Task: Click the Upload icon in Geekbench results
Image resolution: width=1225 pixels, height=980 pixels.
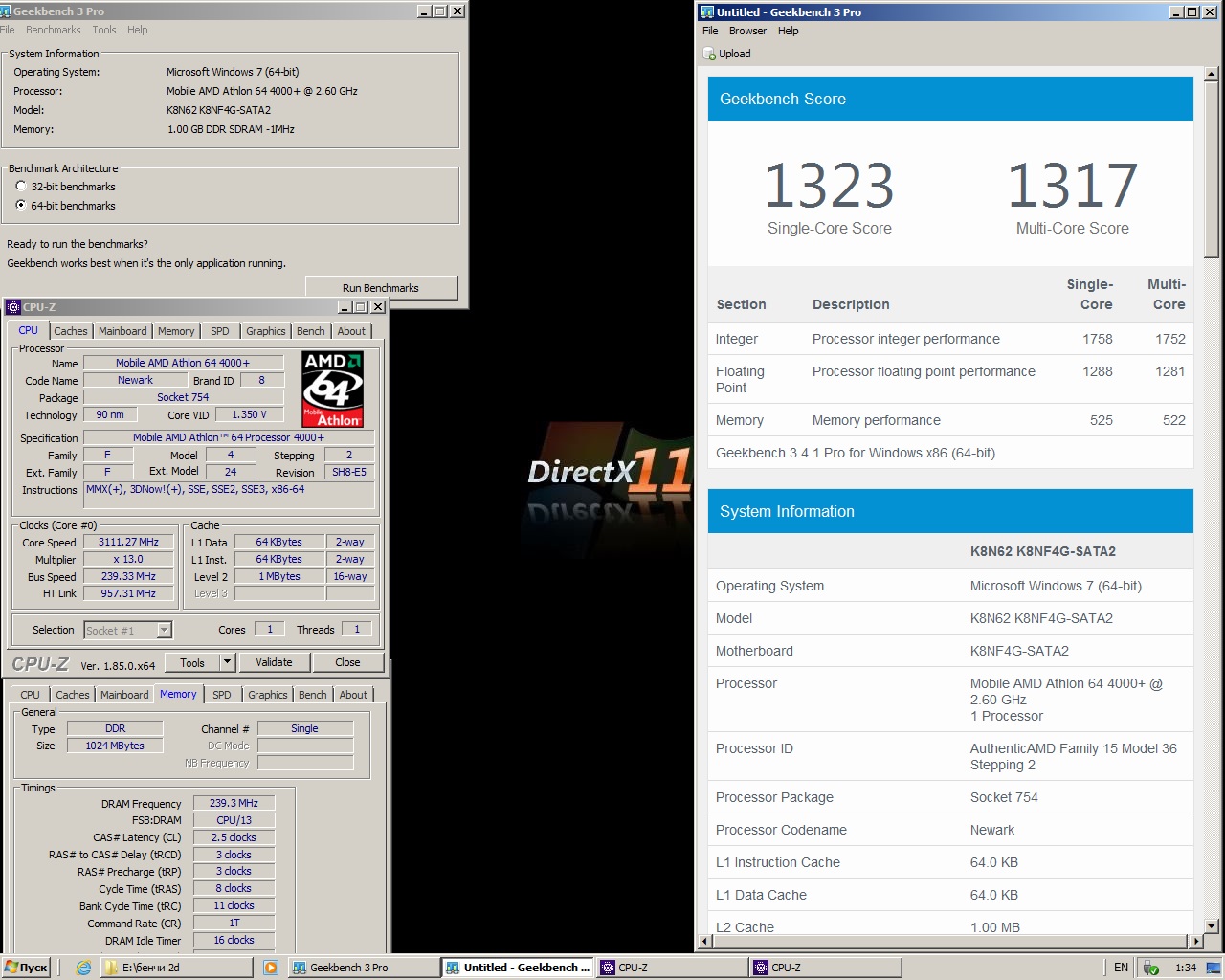Action: pos(709,54)
